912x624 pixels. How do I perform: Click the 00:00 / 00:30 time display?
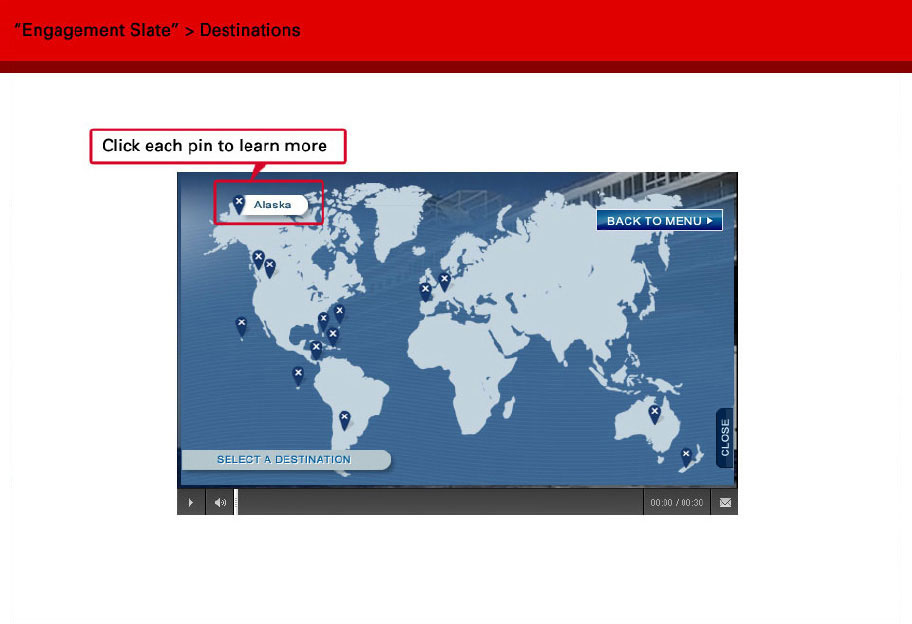click(676, 502)
